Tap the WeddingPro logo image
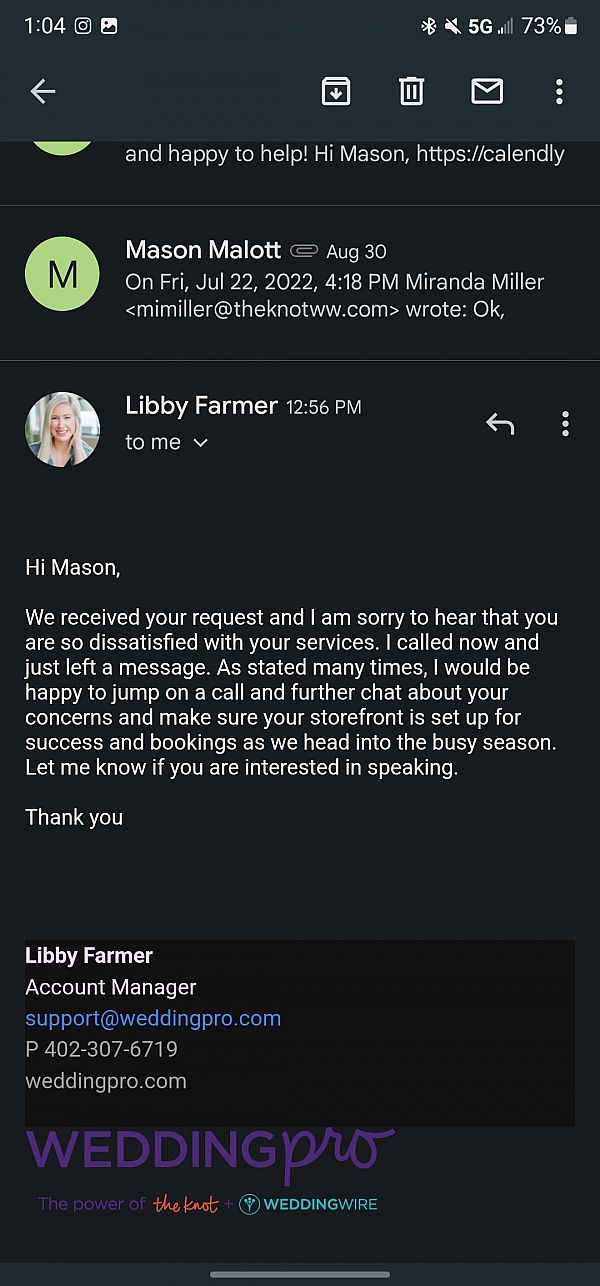This screenshot has height=1286, width=600. tap(210, 1150)
